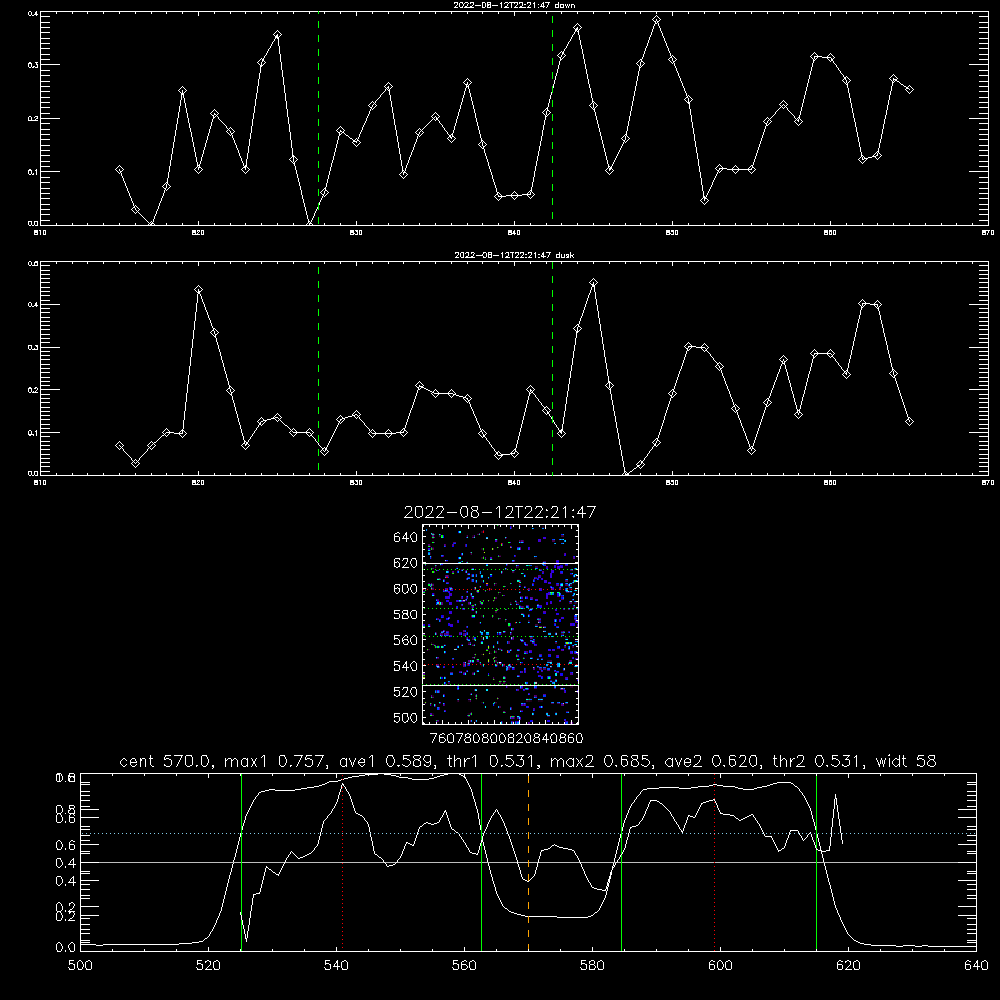Click the '580' label on image y-axis
Viewport: 1000px width, 1000px height.
click(406, 615)
